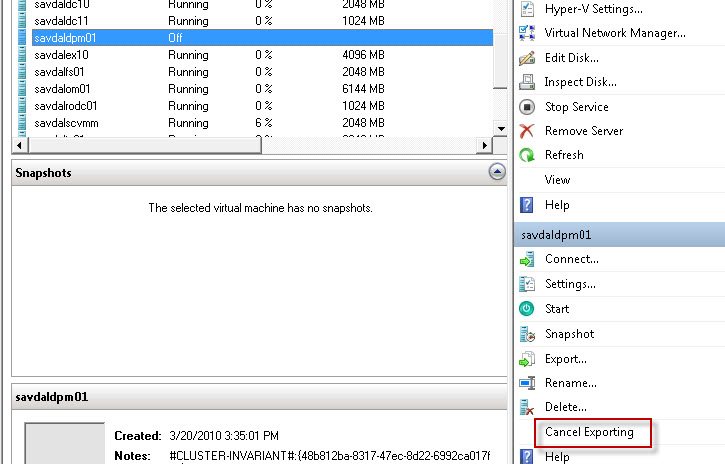Viewport: 725px width, 464px height.
Task: Select the savdalrodc01 virtual machine
Action: [66, 106]
